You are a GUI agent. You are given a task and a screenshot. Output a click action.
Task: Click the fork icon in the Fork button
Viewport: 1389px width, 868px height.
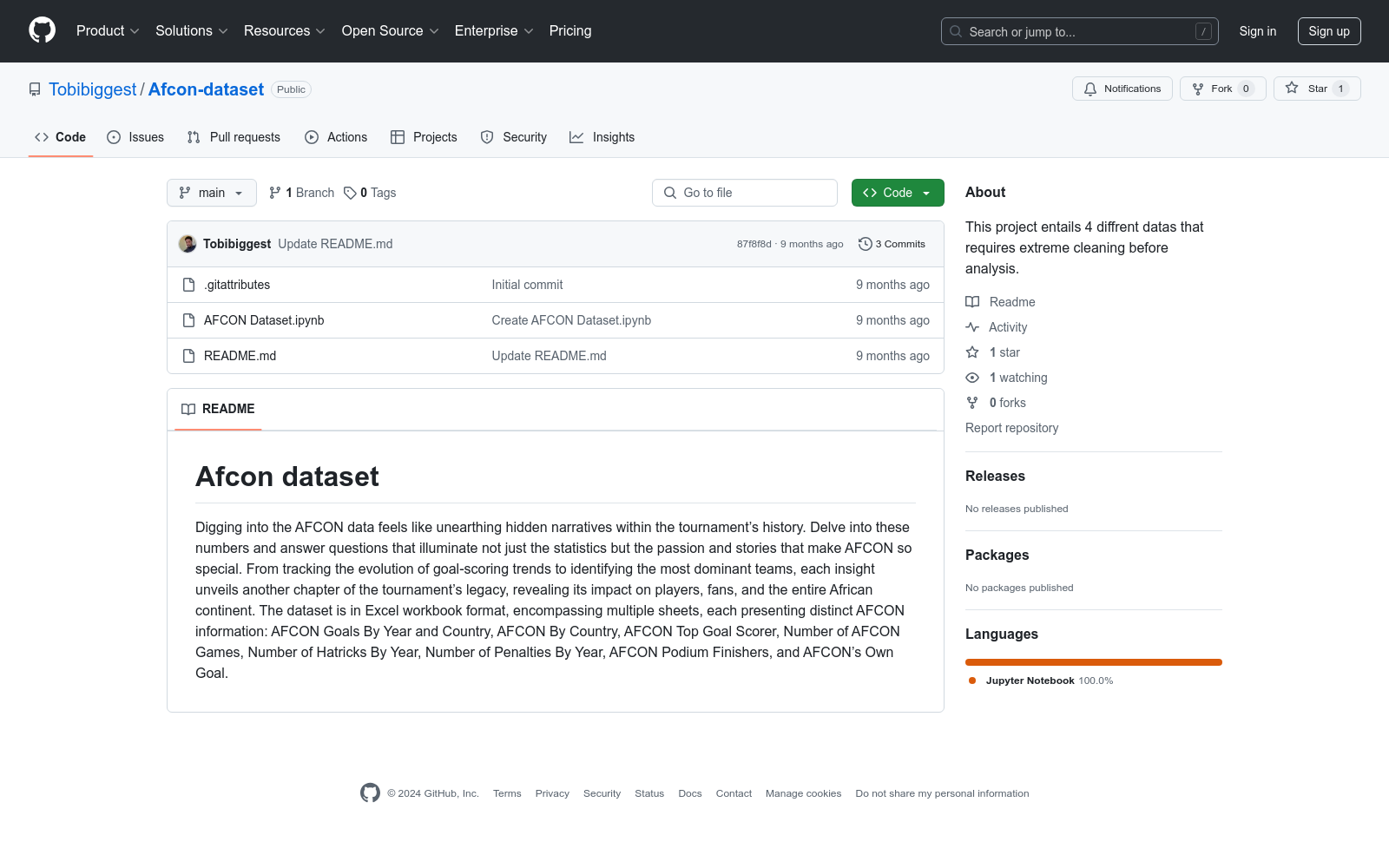click(1198, 89)
